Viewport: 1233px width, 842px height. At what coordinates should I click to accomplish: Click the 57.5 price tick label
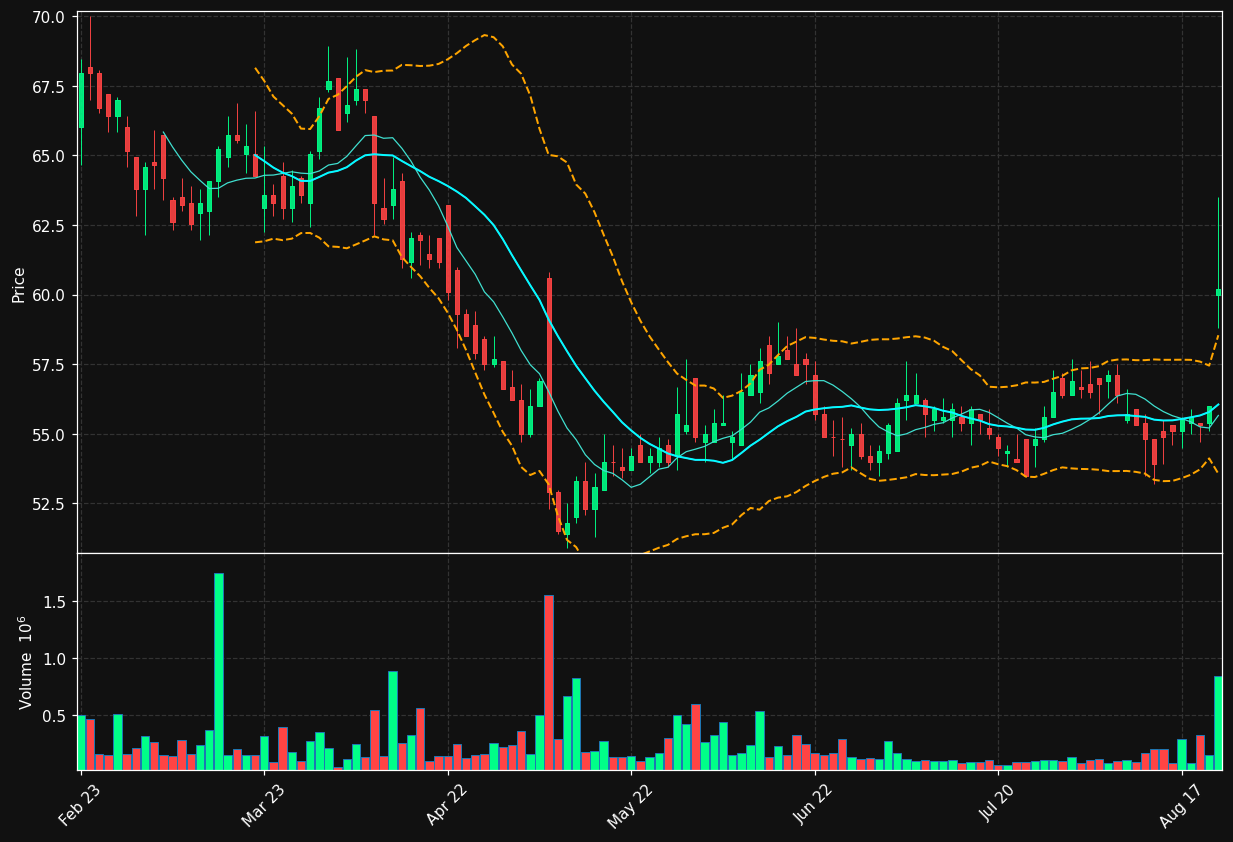click(49, 365)
